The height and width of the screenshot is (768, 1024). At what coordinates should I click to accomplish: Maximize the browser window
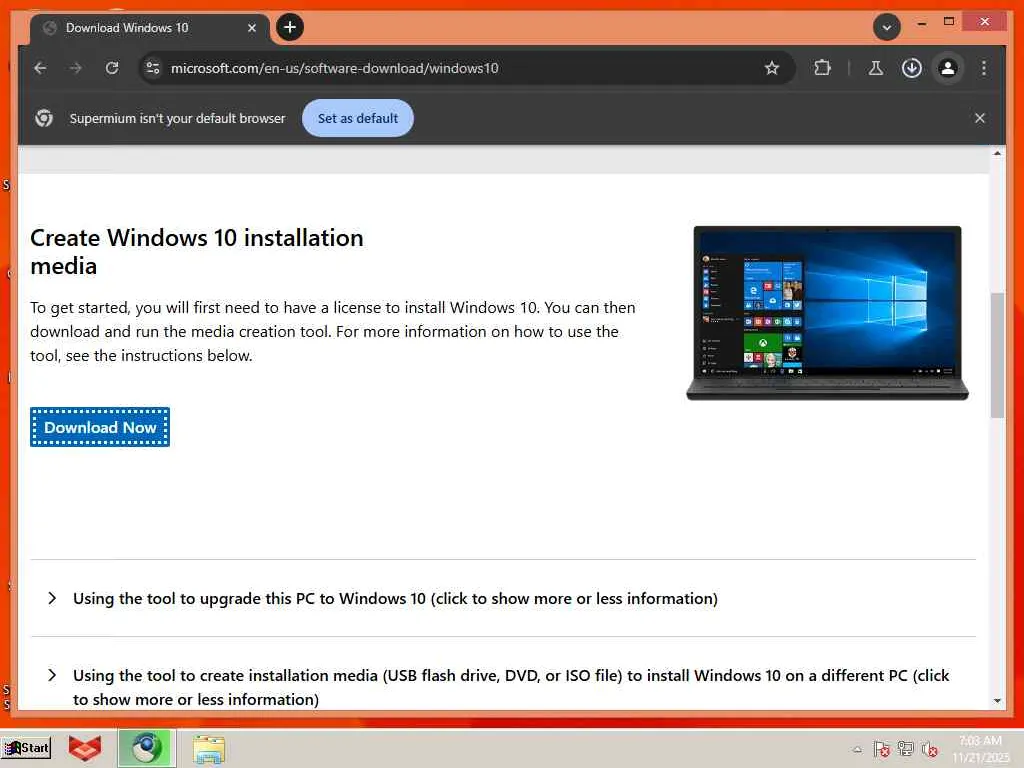click(949, 22)
